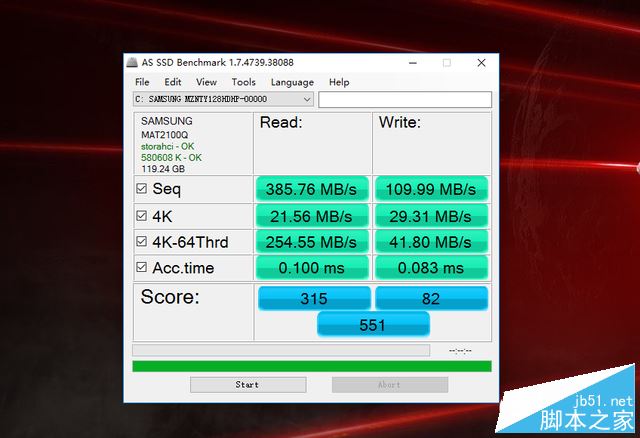The height and width of the screenshot is (438, 640).
Task: Expand the drive selection dropdown
Action: pyautogui.click(x=307, y=99)
